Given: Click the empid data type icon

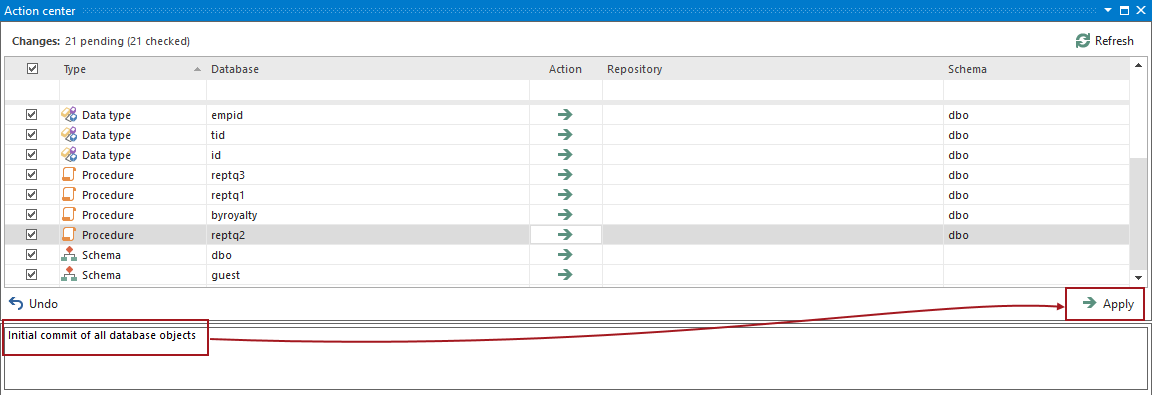Looking at the screenshot, I should pyautogui.click(x=69, y=115).
